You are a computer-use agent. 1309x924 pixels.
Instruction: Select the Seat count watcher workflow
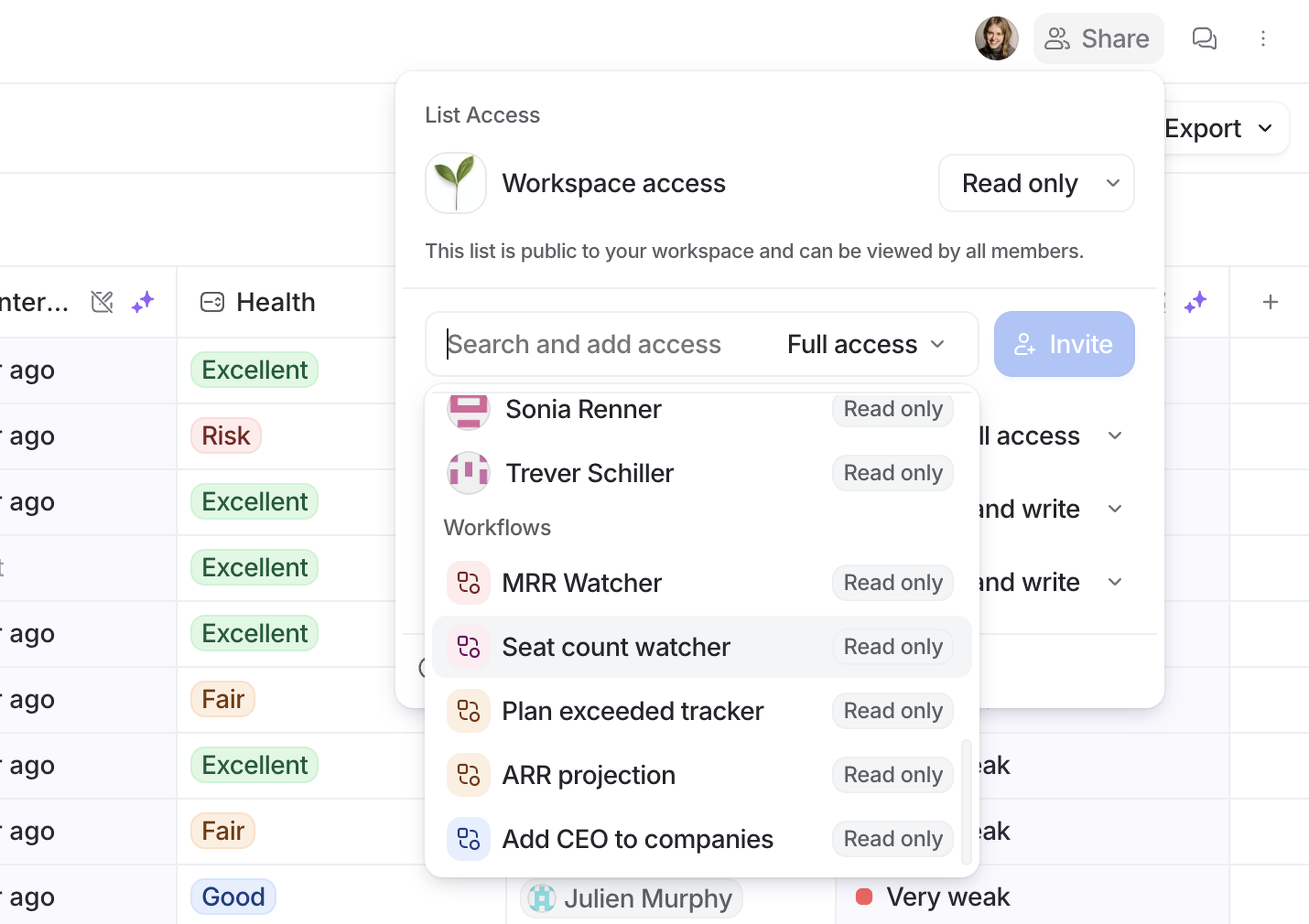616,647
